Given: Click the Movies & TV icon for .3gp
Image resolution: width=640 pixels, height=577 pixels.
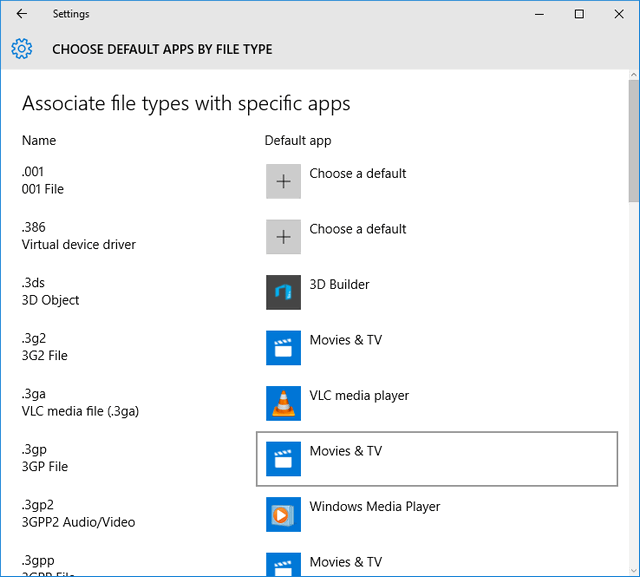Looking at the screenshot, I should tap(283, 459).
